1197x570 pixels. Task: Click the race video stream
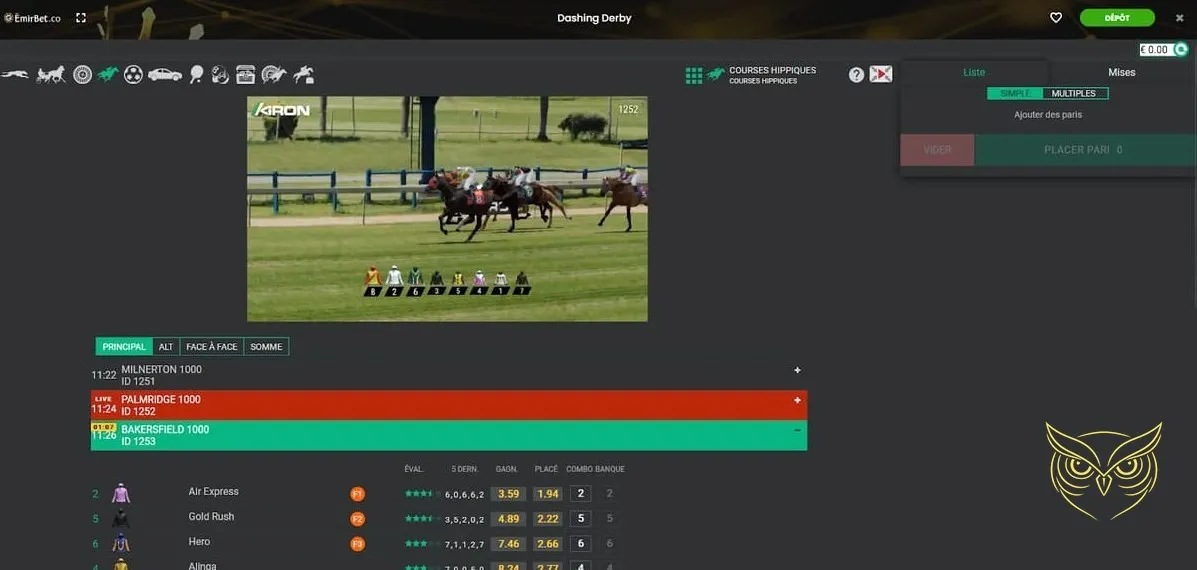point(447,208)
